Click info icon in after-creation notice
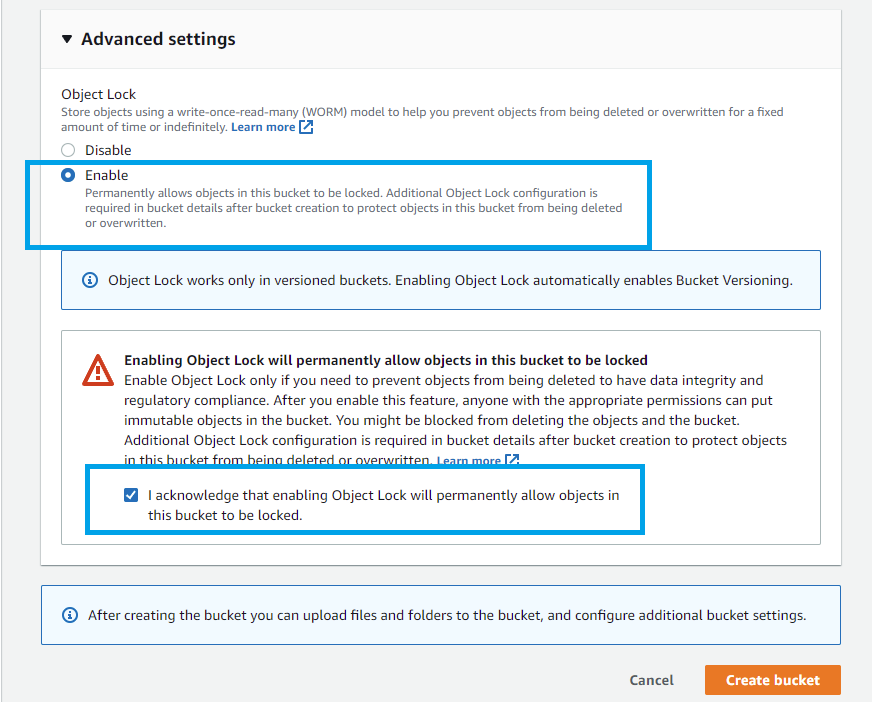 click(x=70, y=615)
